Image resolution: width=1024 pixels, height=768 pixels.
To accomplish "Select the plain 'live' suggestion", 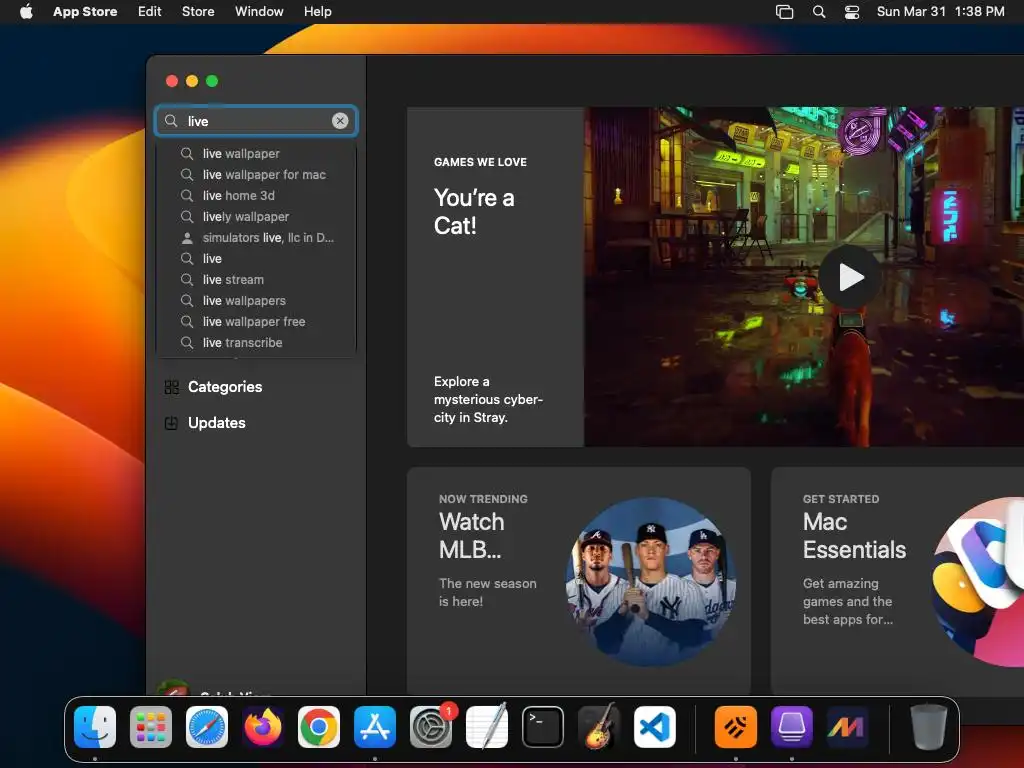I will (x=256, y=259).
